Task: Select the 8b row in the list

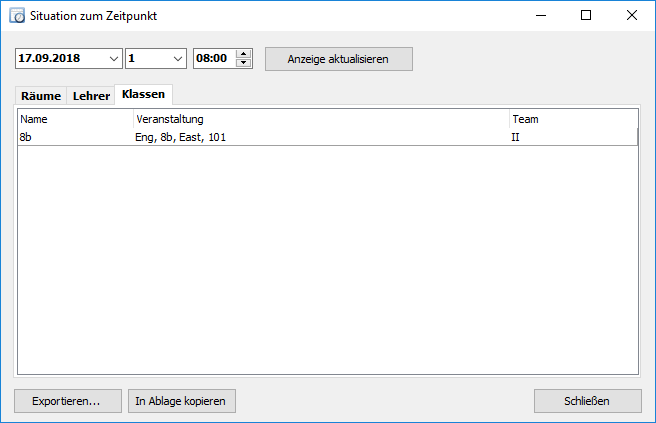Action: pos(328,137)
